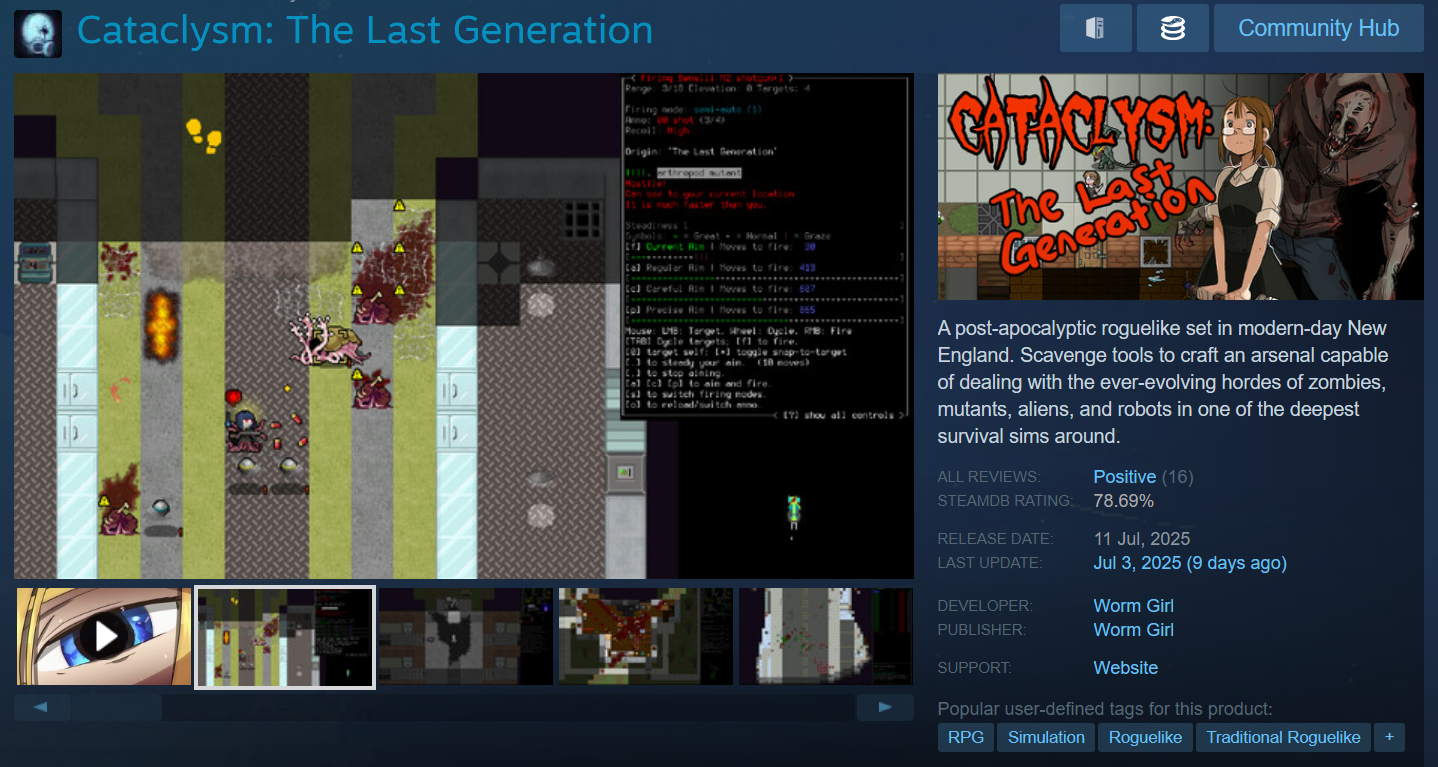This screenshot has height=767, width=1438.
Task: Click the right arrow of the thumbnail strip
Action: [x=885, y=707]
